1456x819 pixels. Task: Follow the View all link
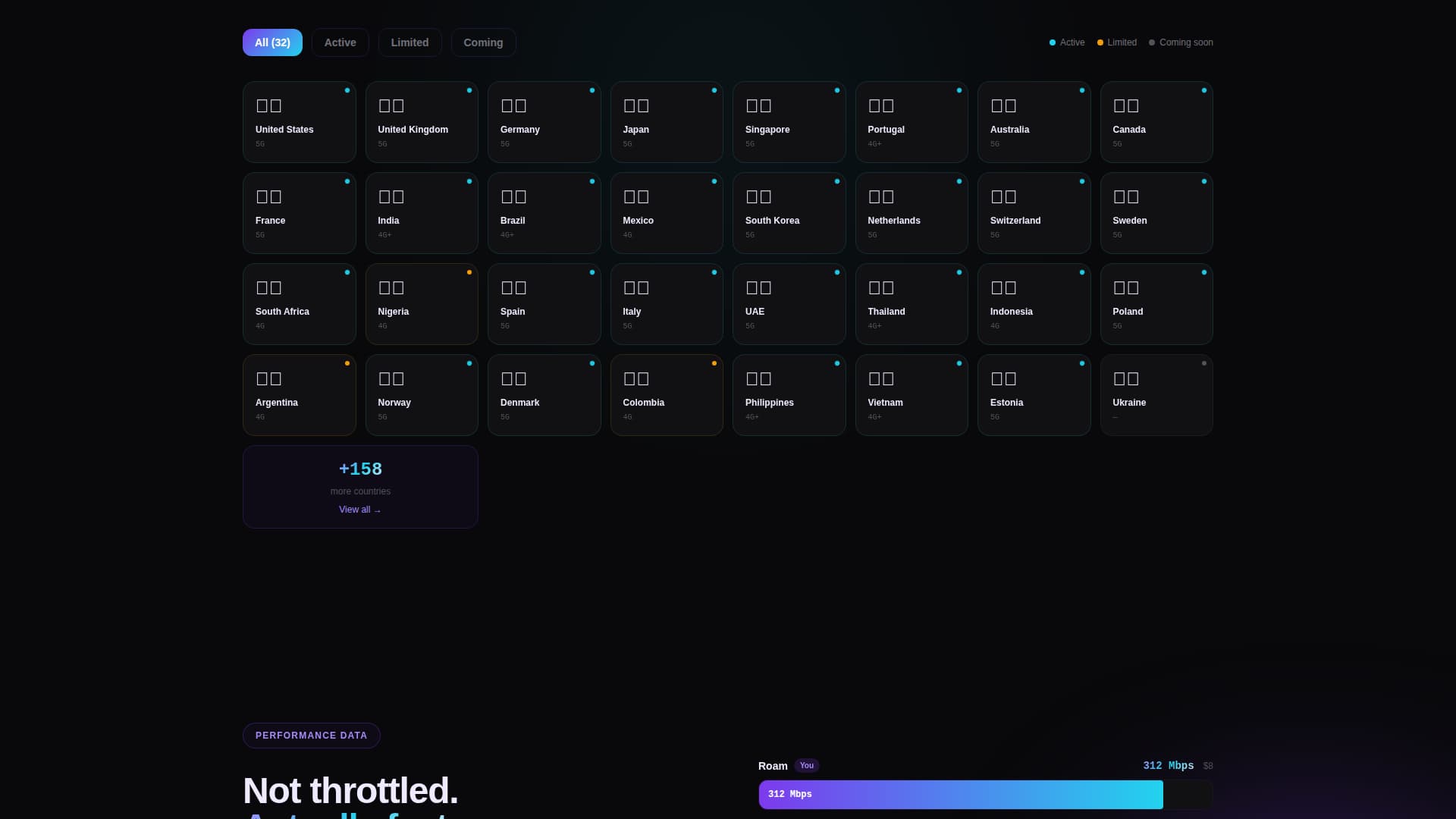point(360,510)
